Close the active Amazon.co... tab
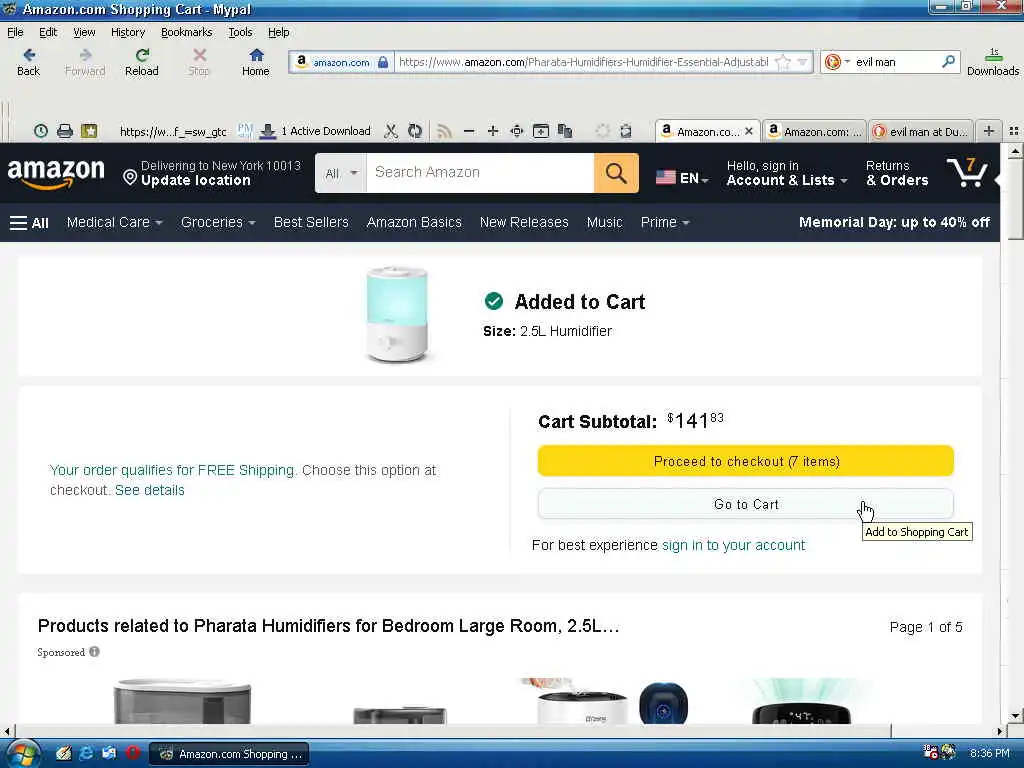1024x768 pixels. (749, 131)
